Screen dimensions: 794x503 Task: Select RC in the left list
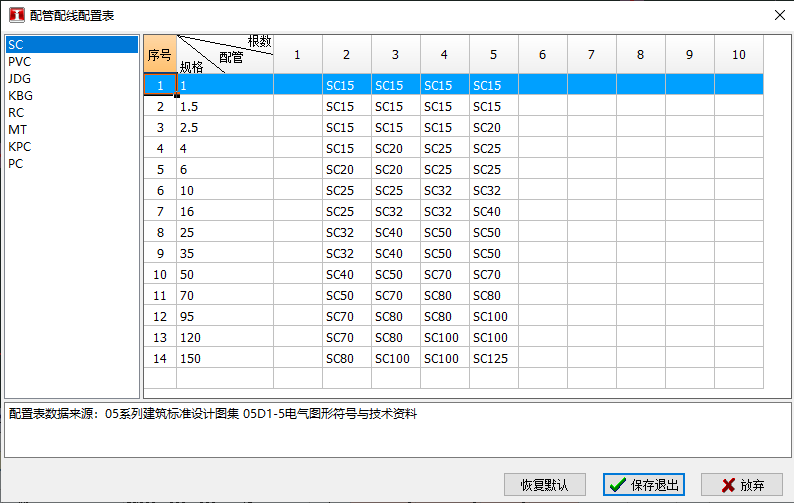tap(16, 112)
